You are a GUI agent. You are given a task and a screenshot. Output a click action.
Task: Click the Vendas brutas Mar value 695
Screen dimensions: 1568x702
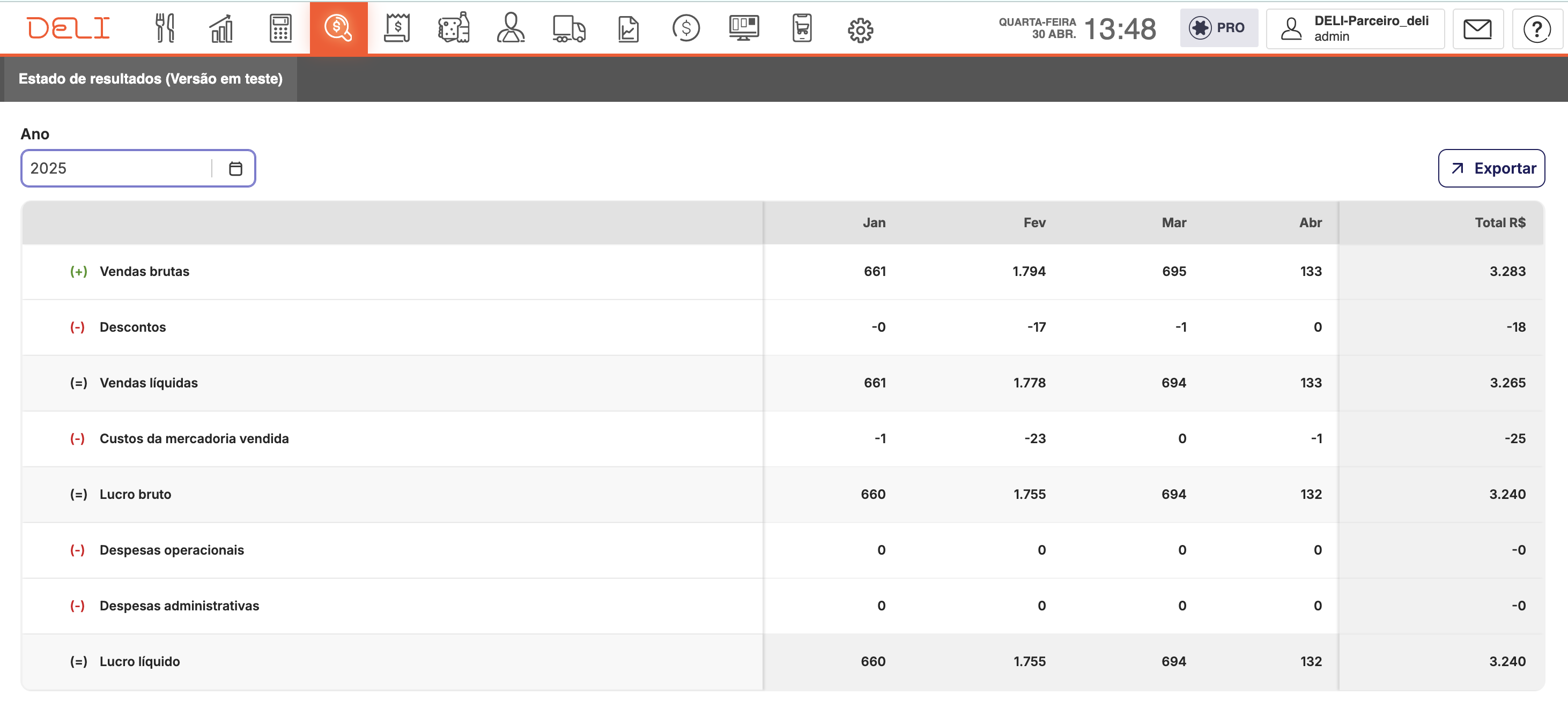tap(1173, 271)
